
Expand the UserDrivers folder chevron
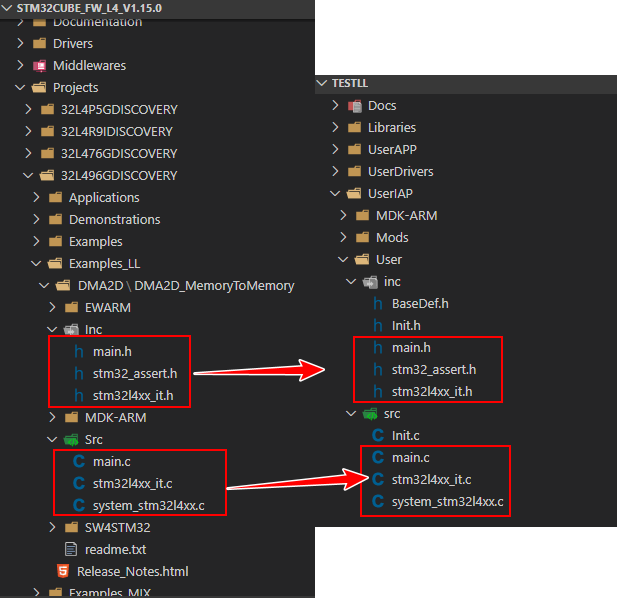(x=335, y=172)
